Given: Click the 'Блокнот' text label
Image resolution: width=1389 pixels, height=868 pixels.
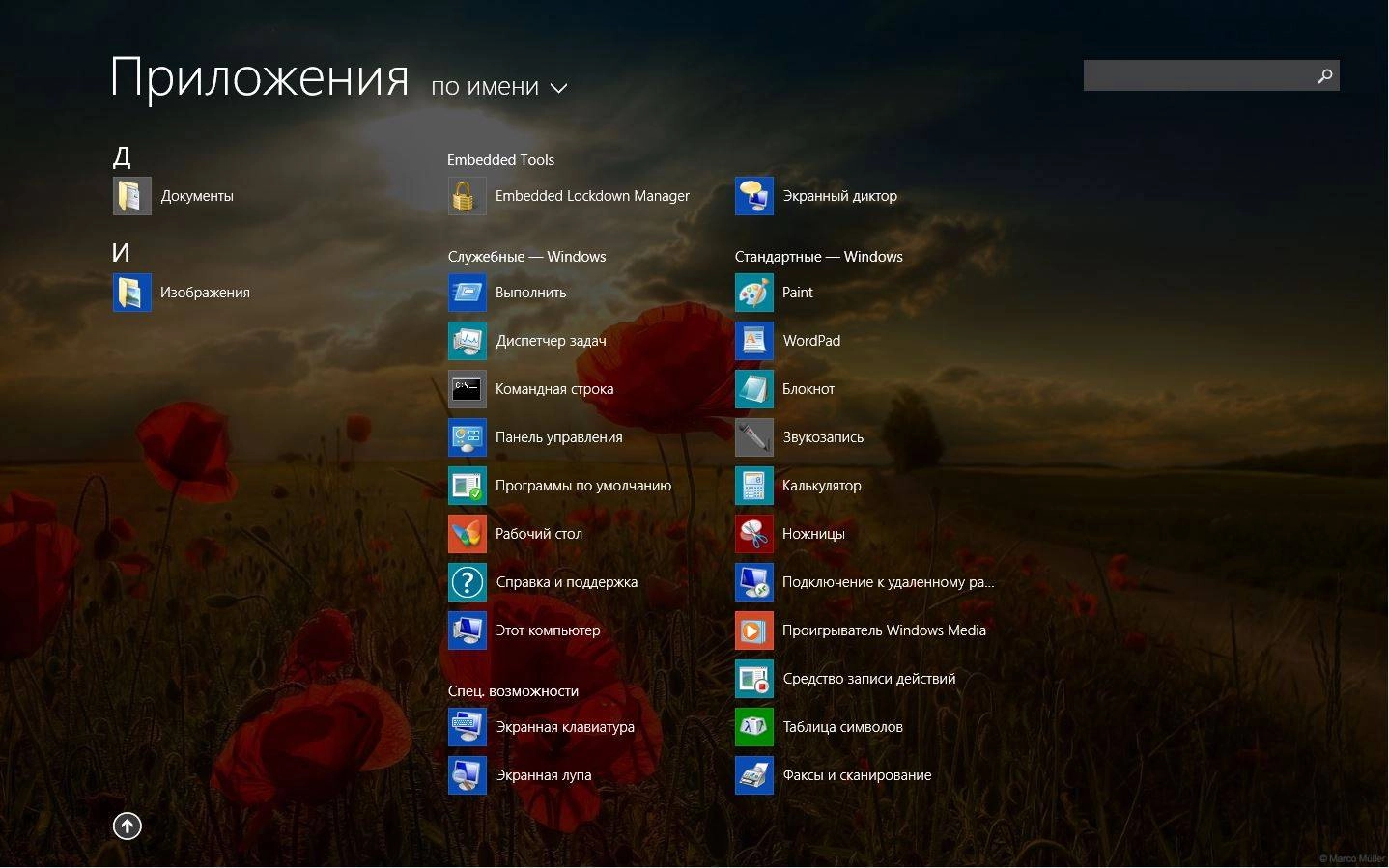Looking at the screenshot, I should coord(808,389).
